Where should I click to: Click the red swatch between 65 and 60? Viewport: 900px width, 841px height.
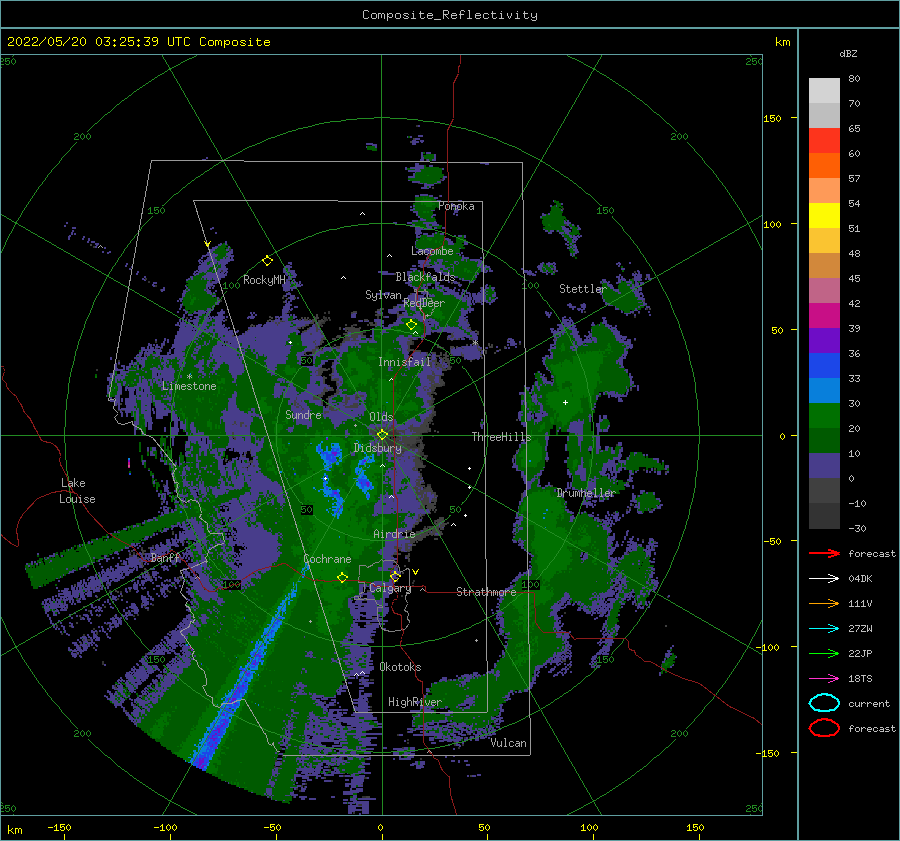[824, 141]
